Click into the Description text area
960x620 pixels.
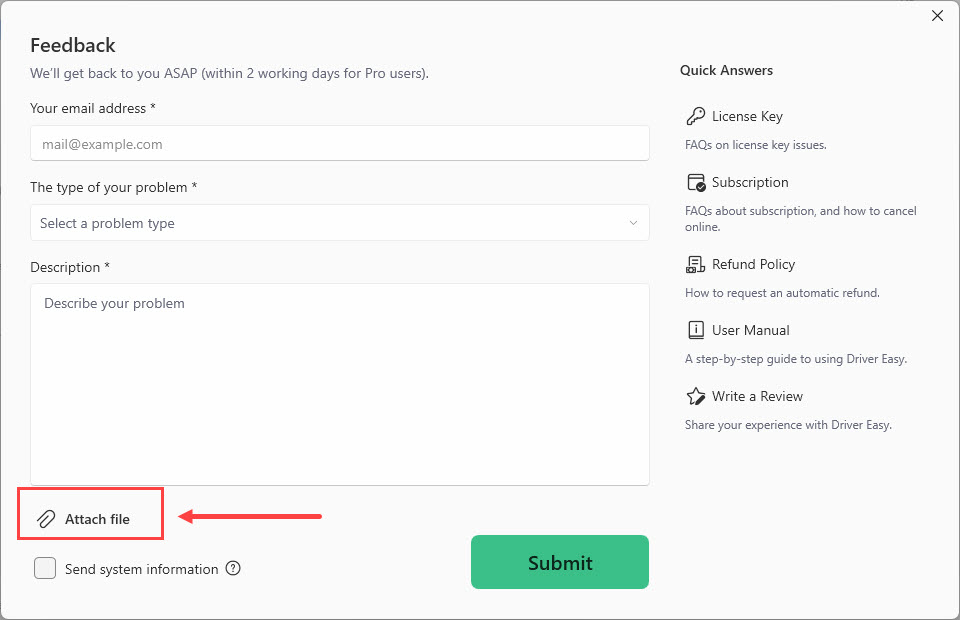click(340, 385)
